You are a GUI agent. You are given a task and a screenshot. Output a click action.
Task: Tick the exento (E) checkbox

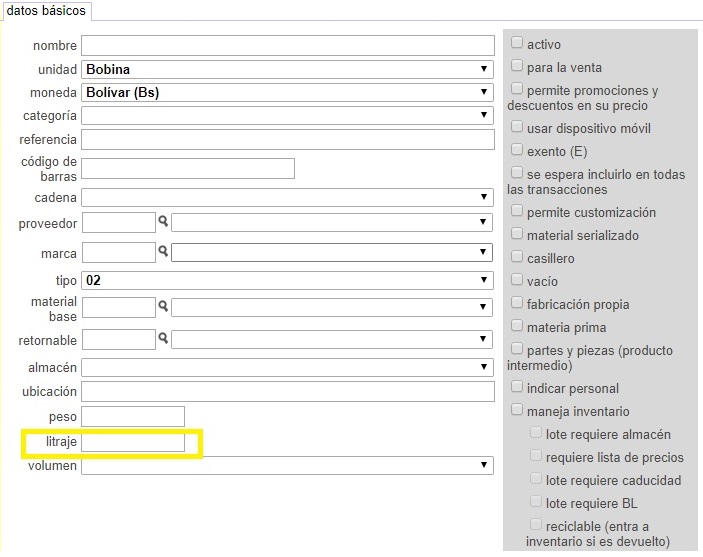point(517,149)
